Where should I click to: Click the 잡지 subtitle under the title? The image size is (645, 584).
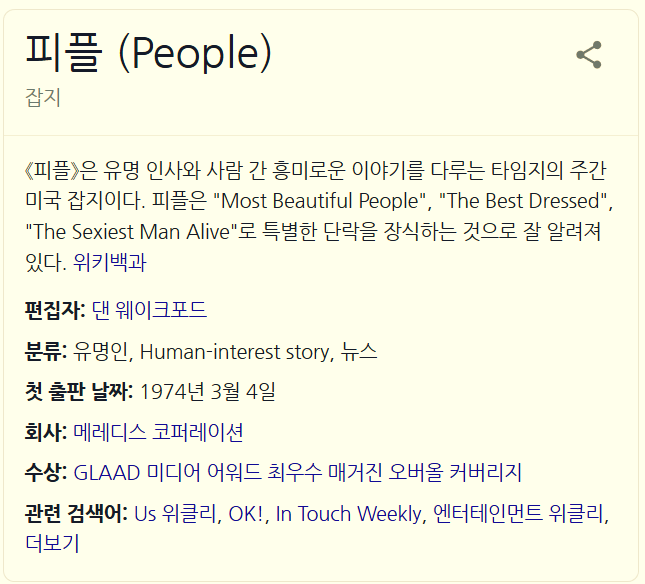pos(43,97)
